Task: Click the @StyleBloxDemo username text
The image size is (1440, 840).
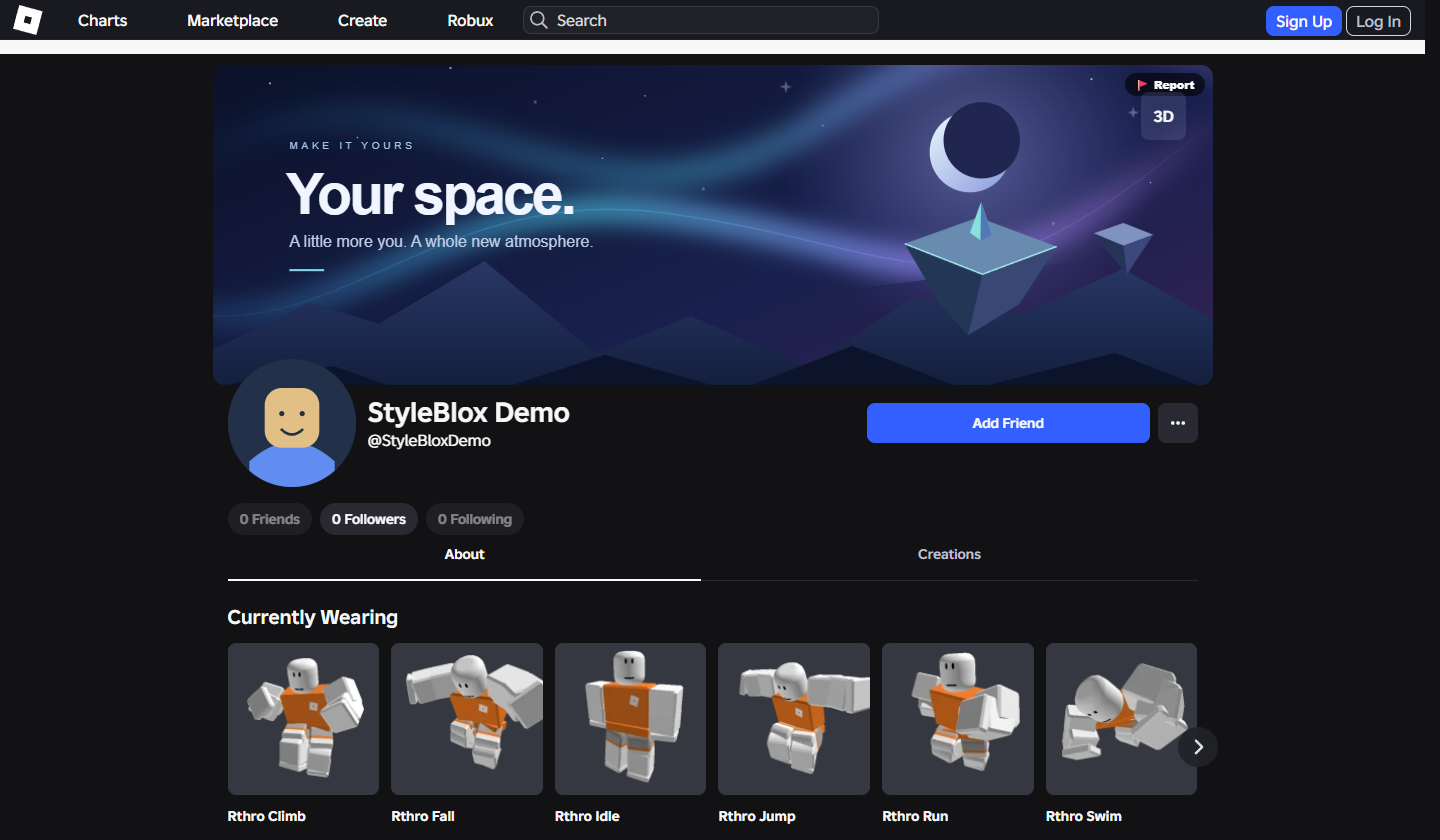Action: tap(429, 440)
